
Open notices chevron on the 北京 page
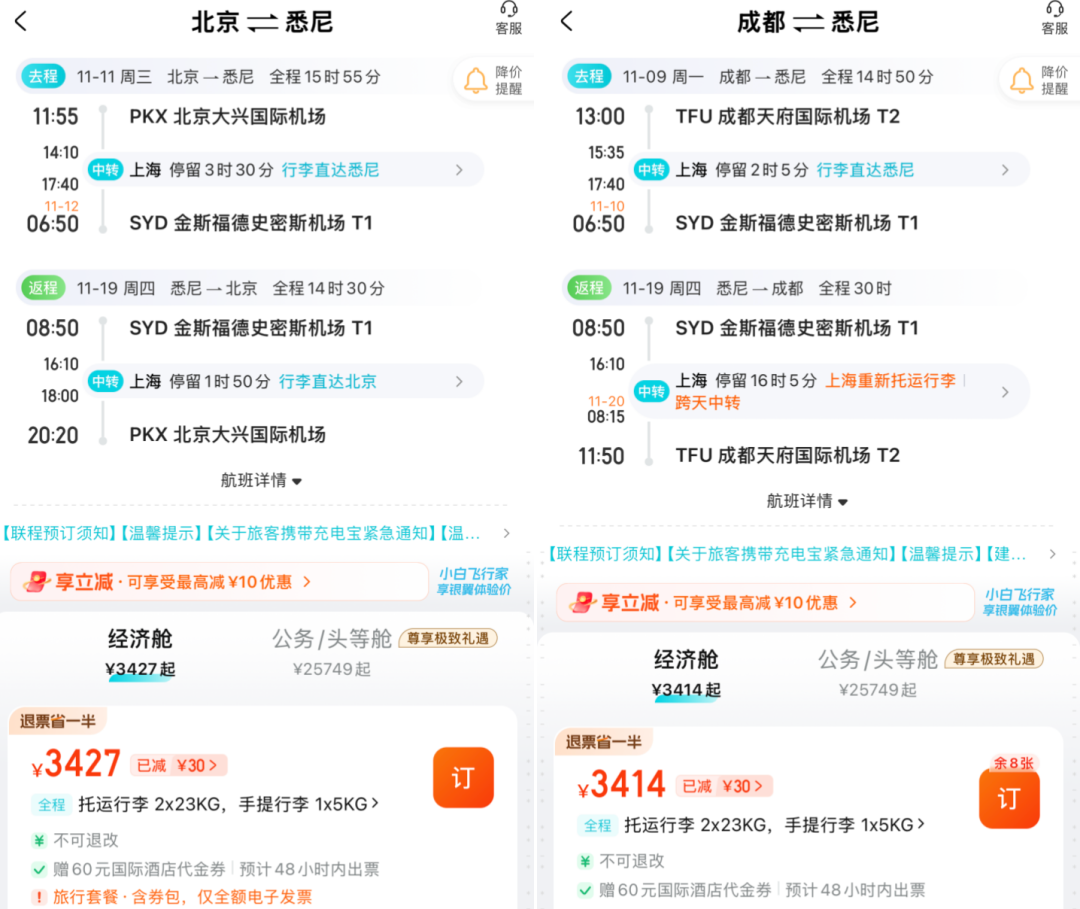coord(507,534)
